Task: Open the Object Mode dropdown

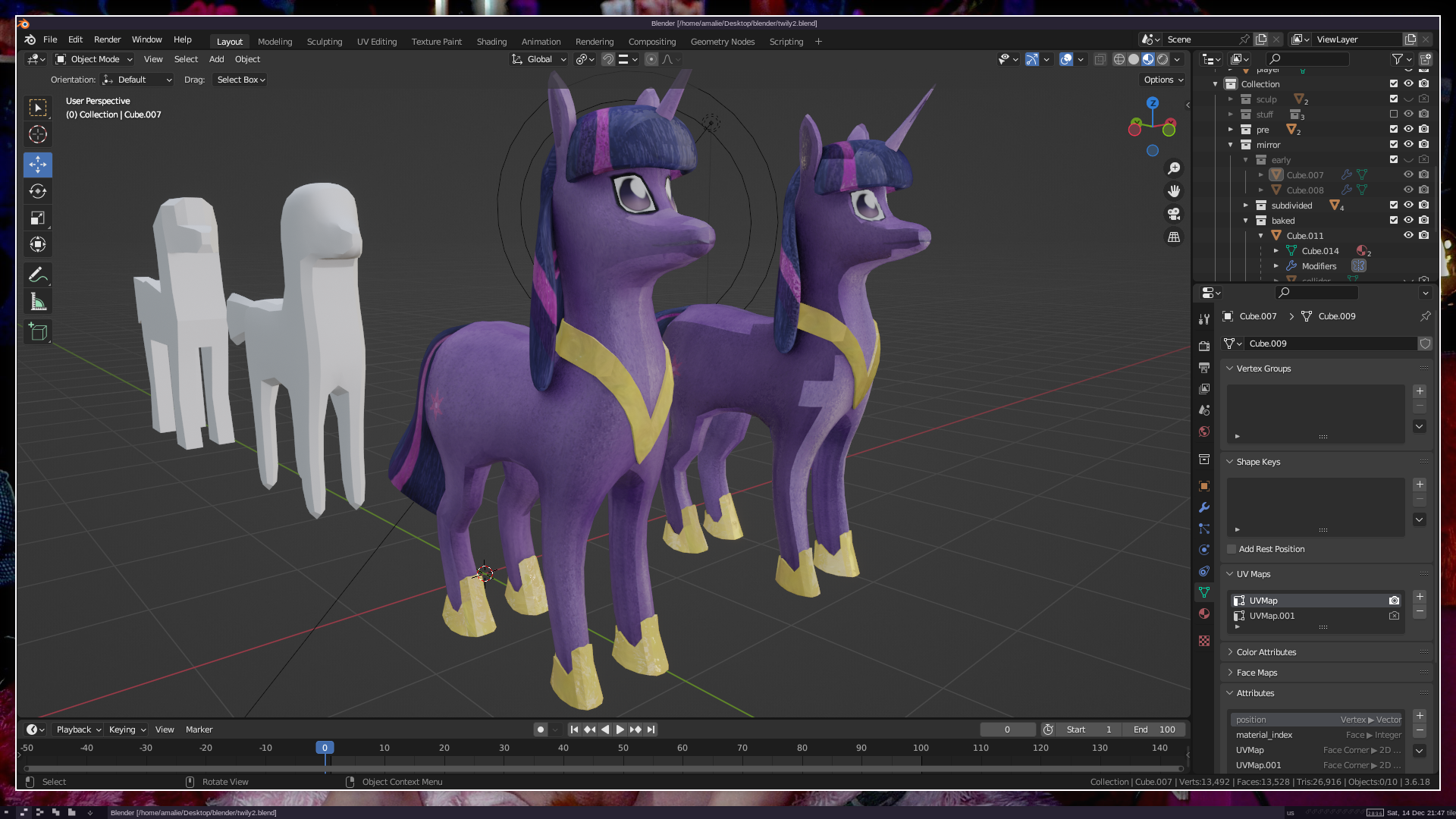Action: coord(94,59)
